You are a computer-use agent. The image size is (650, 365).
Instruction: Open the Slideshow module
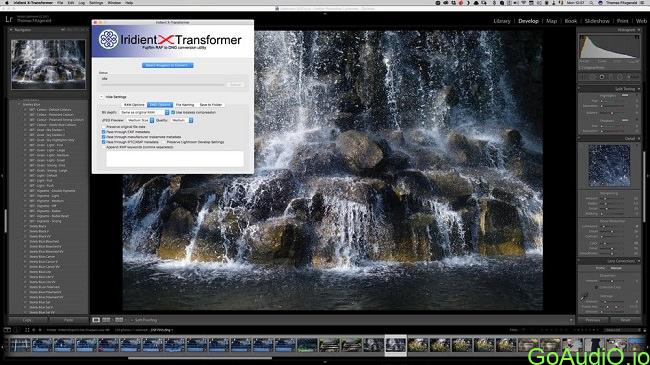pyautogui.click(x=597, y=21)
